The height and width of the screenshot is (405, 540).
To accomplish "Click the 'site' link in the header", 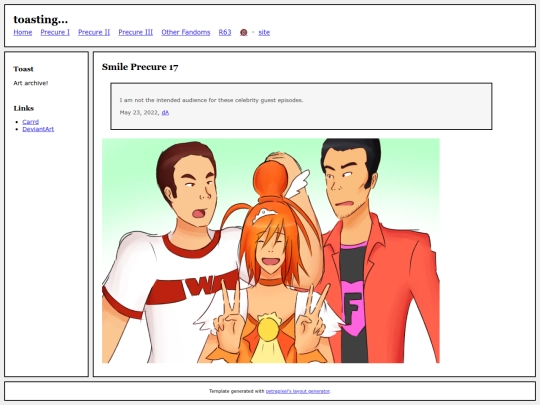I will click(x=264, y=32).
